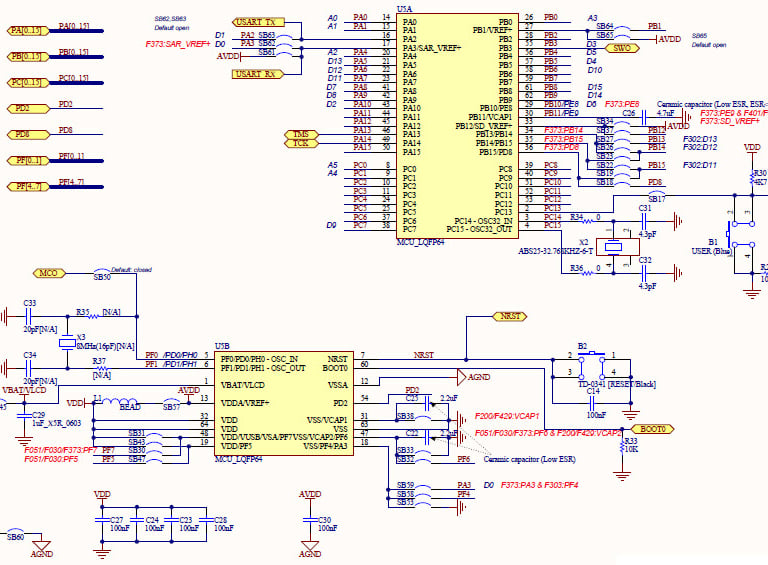Click the AGND arrow next to pin 12
This screenshot has height=565, width=768.
click(461, 377)
